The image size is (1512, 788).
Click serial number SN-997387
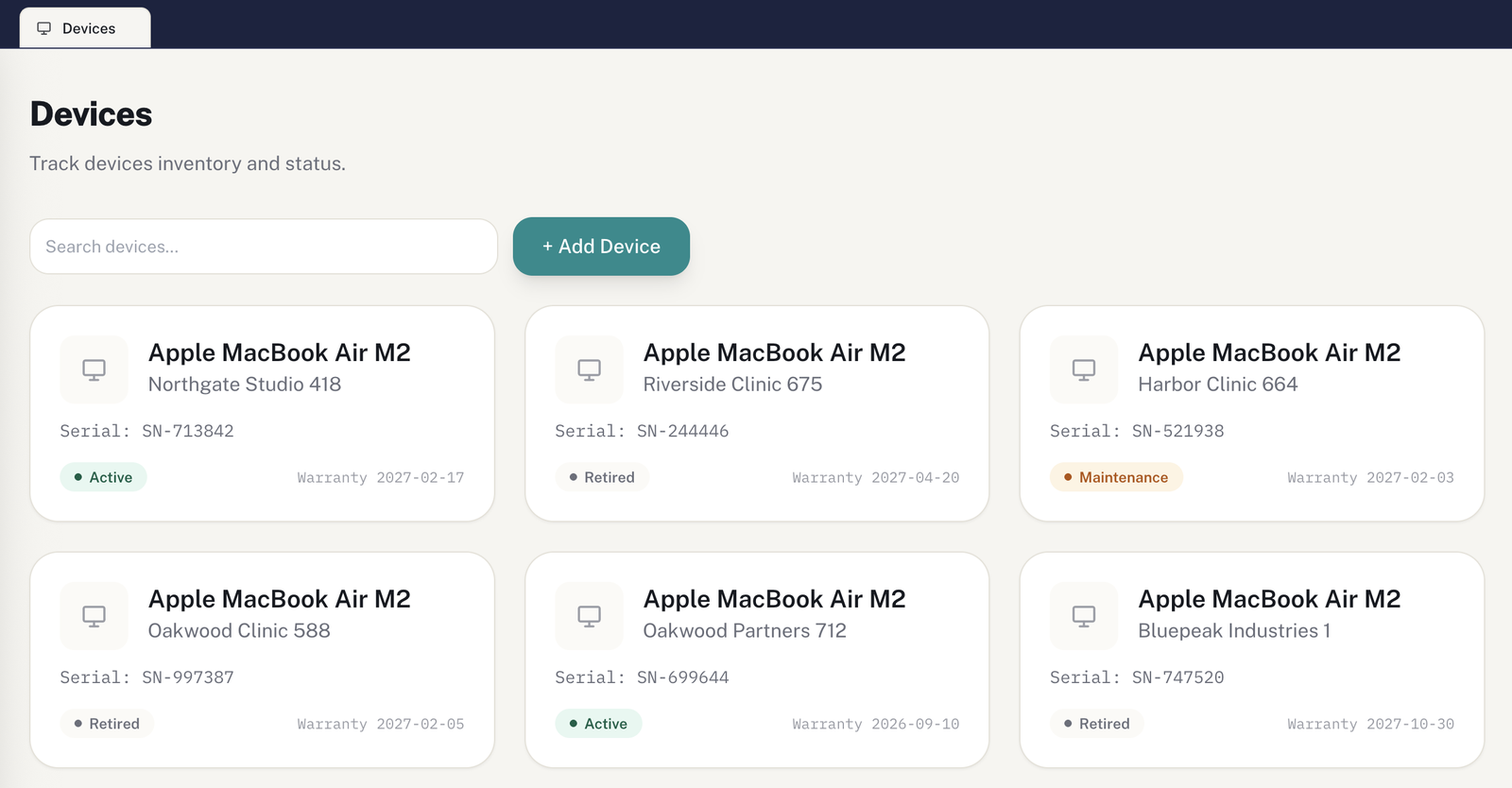(188, 677)
